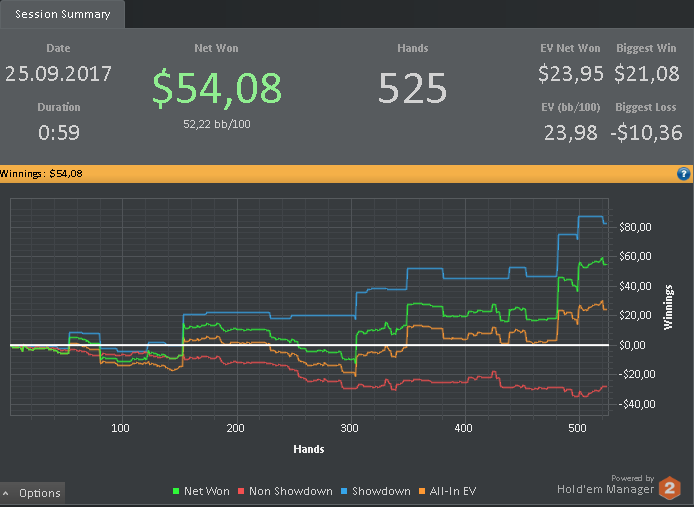Screen dimensions: 694x507
Task: Toggle the All-In EV orange legend swatch
Action: 422,491
